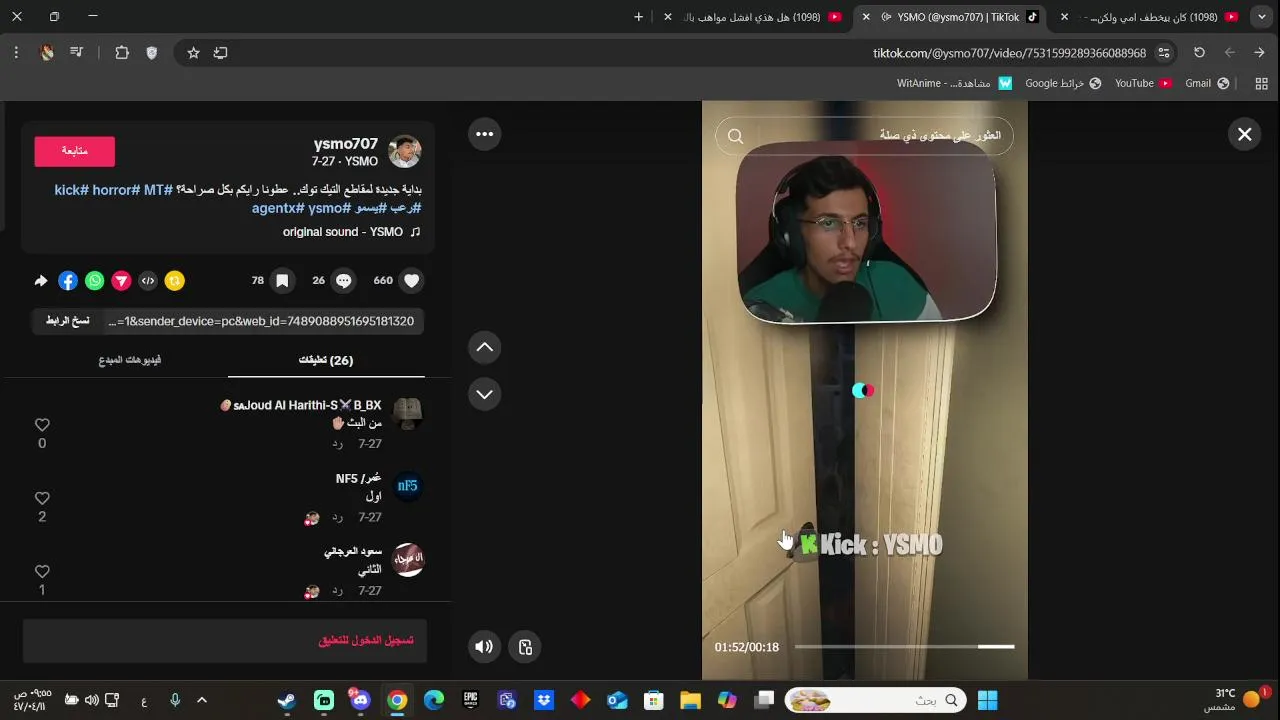Click log in to comment prompt

pos(366,640)
